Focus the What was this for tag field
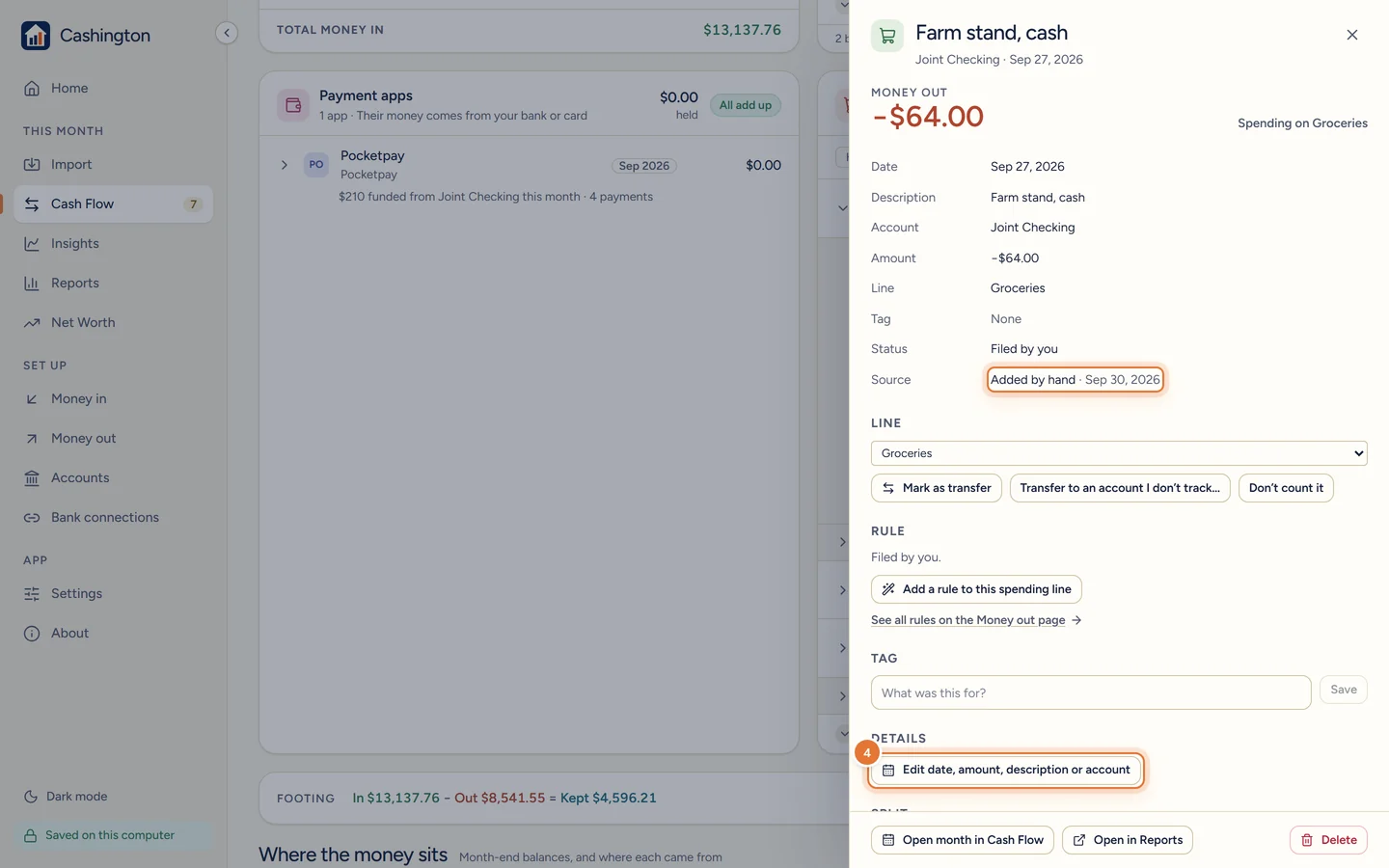The height and width of the screenshot is (868, 1389). pos(1091,692)
